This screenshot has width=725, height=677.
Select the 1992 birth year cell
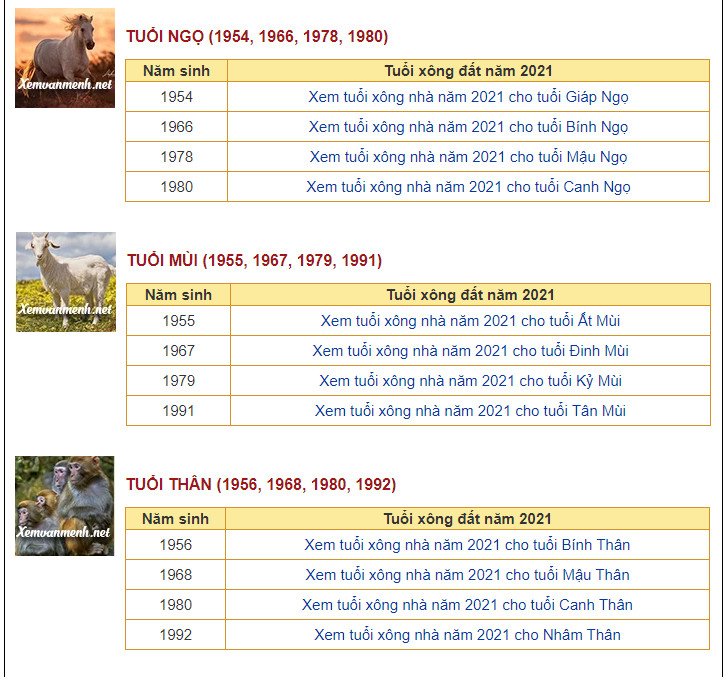point(175,635)
